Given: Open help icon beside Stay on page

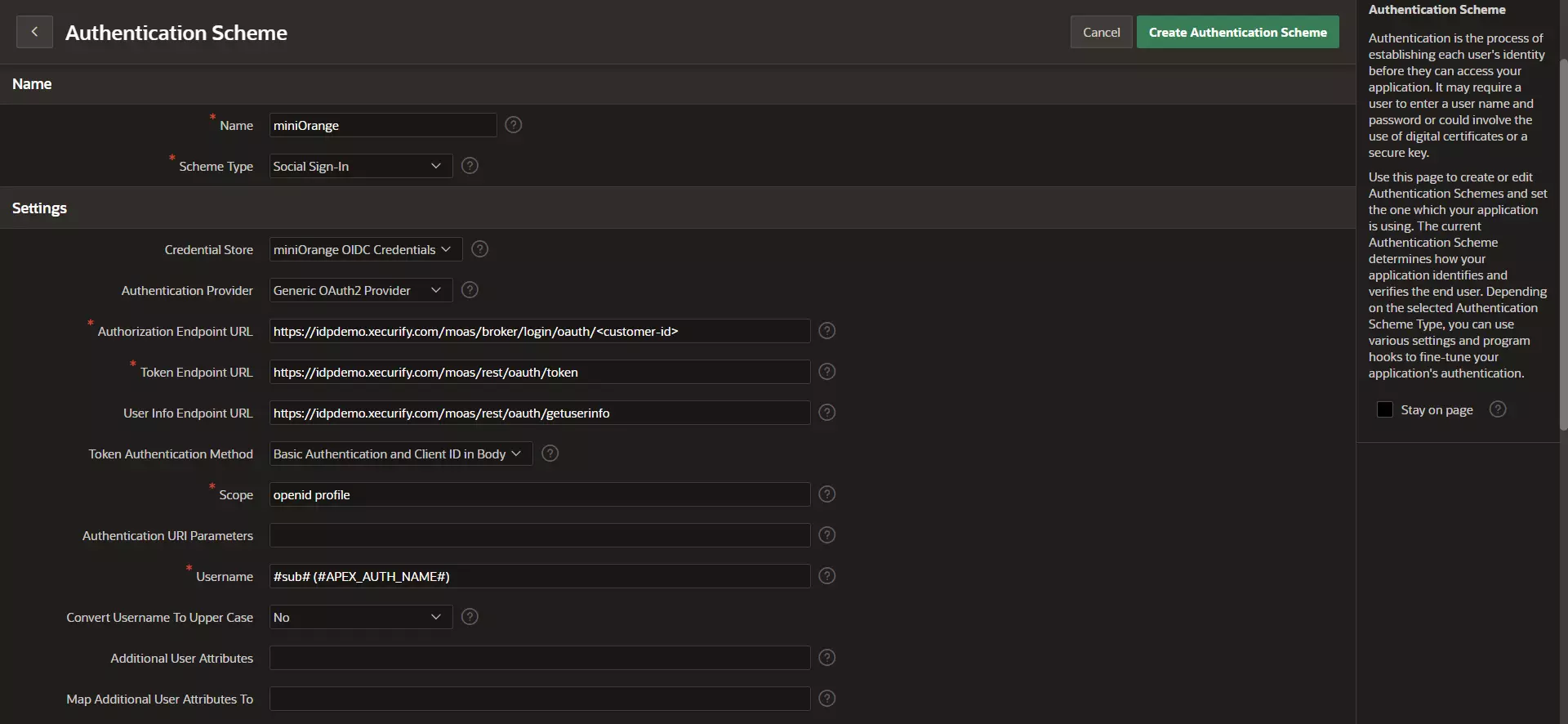Looking at the screenshot, I should click(x=1498, y=409).
